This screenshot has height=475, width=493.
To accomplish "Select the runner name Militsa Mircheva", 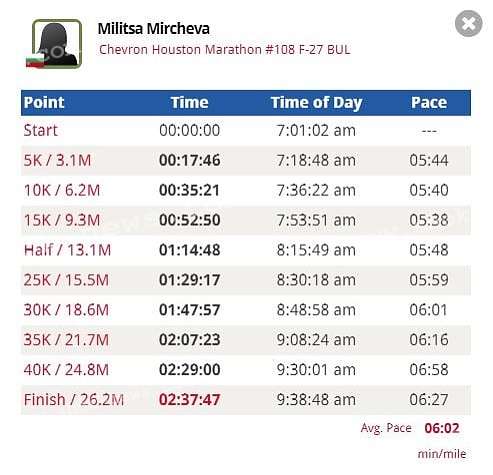I will click(154, 29).
